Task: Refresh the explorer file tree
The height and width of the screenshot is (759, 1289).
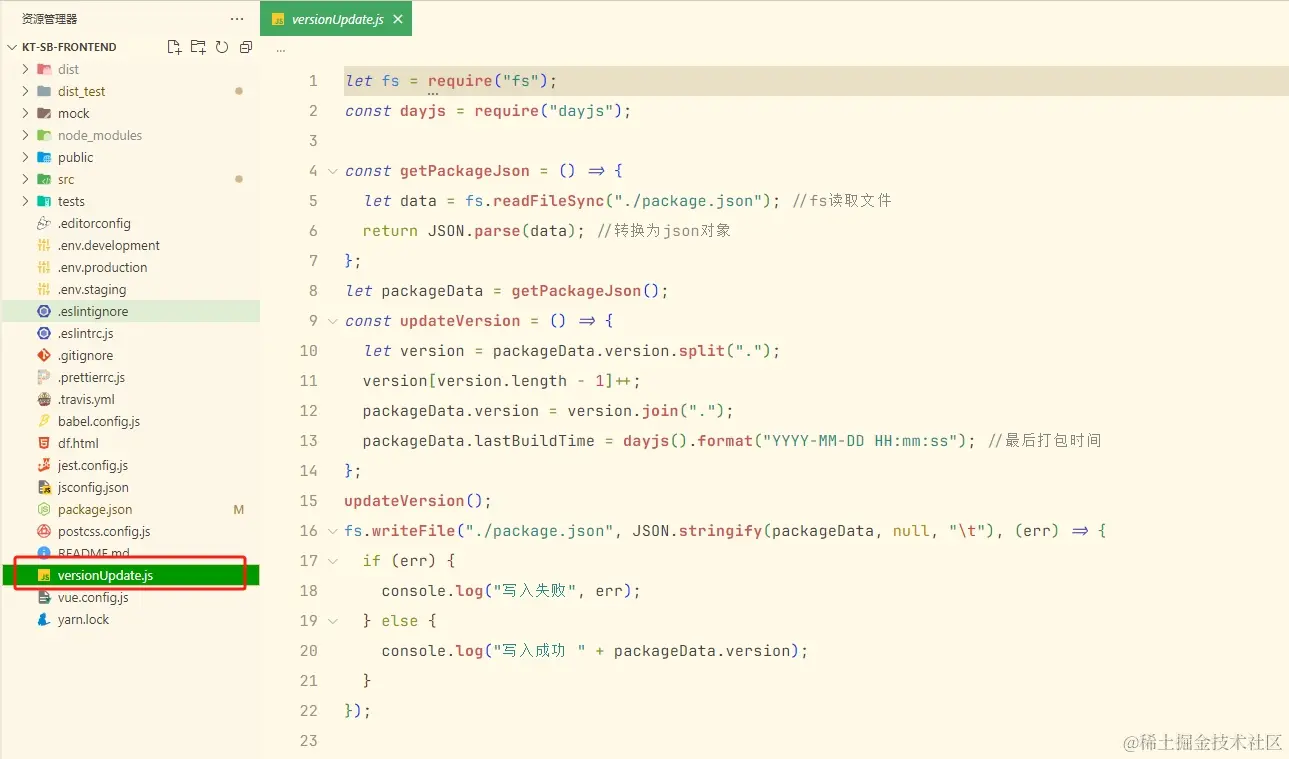Action: (x=221, y=46)
